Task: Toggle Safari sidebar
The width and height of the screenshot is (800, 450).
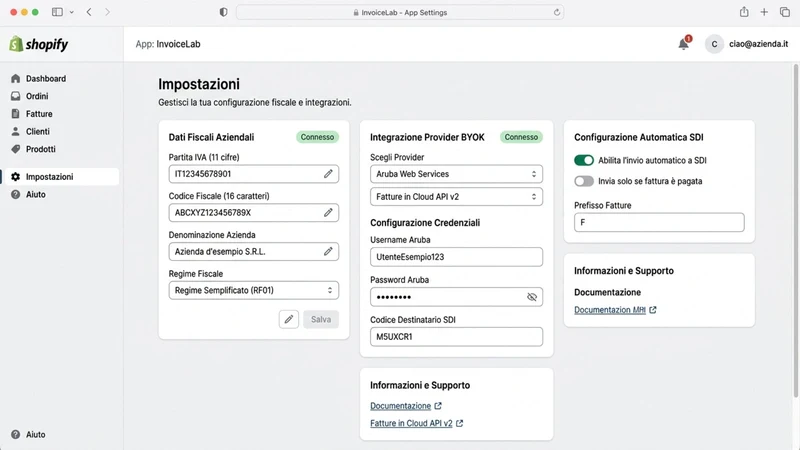Action: (57, 12)
